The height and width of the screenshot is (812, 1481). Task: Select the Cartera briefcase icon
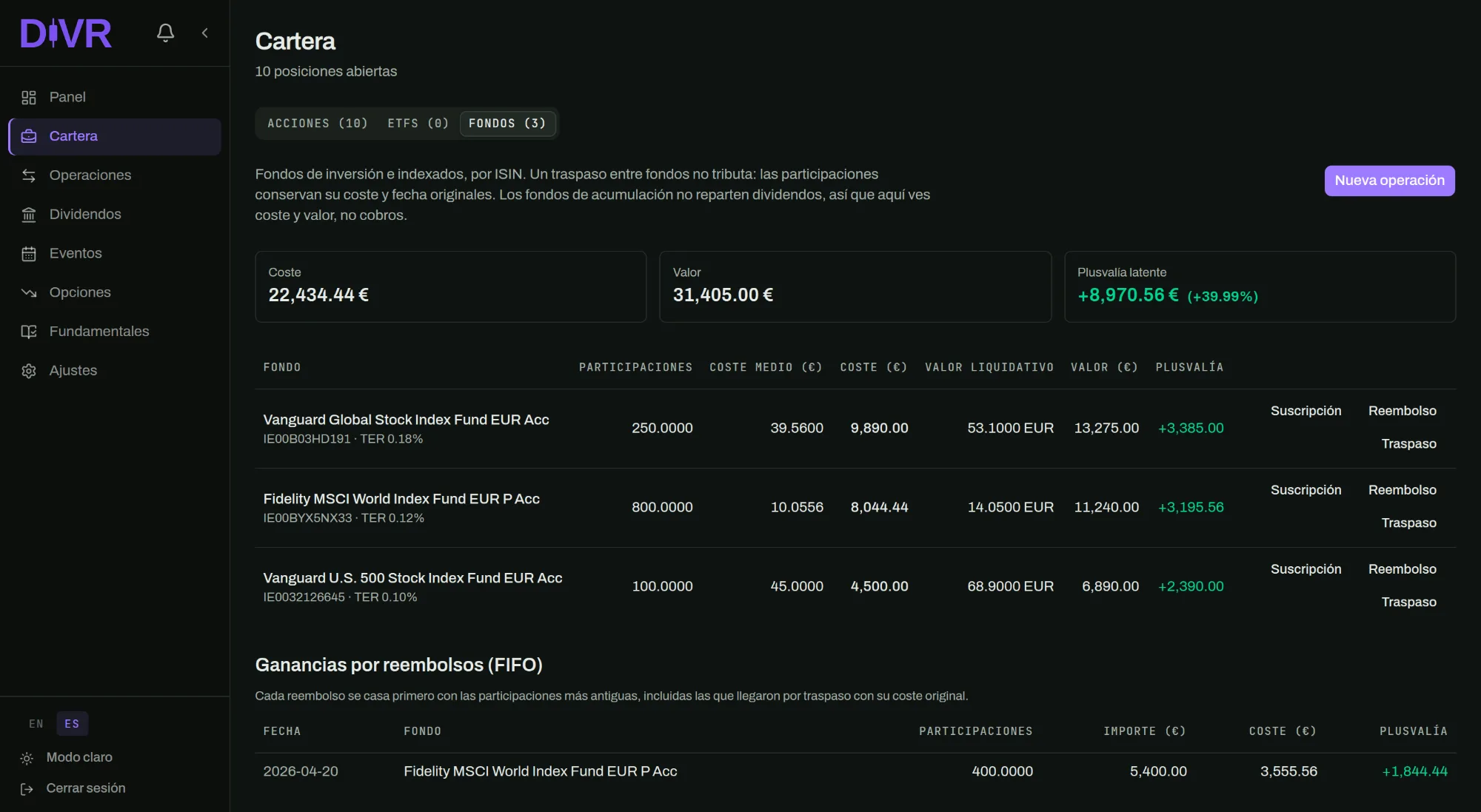coord(29,136)
